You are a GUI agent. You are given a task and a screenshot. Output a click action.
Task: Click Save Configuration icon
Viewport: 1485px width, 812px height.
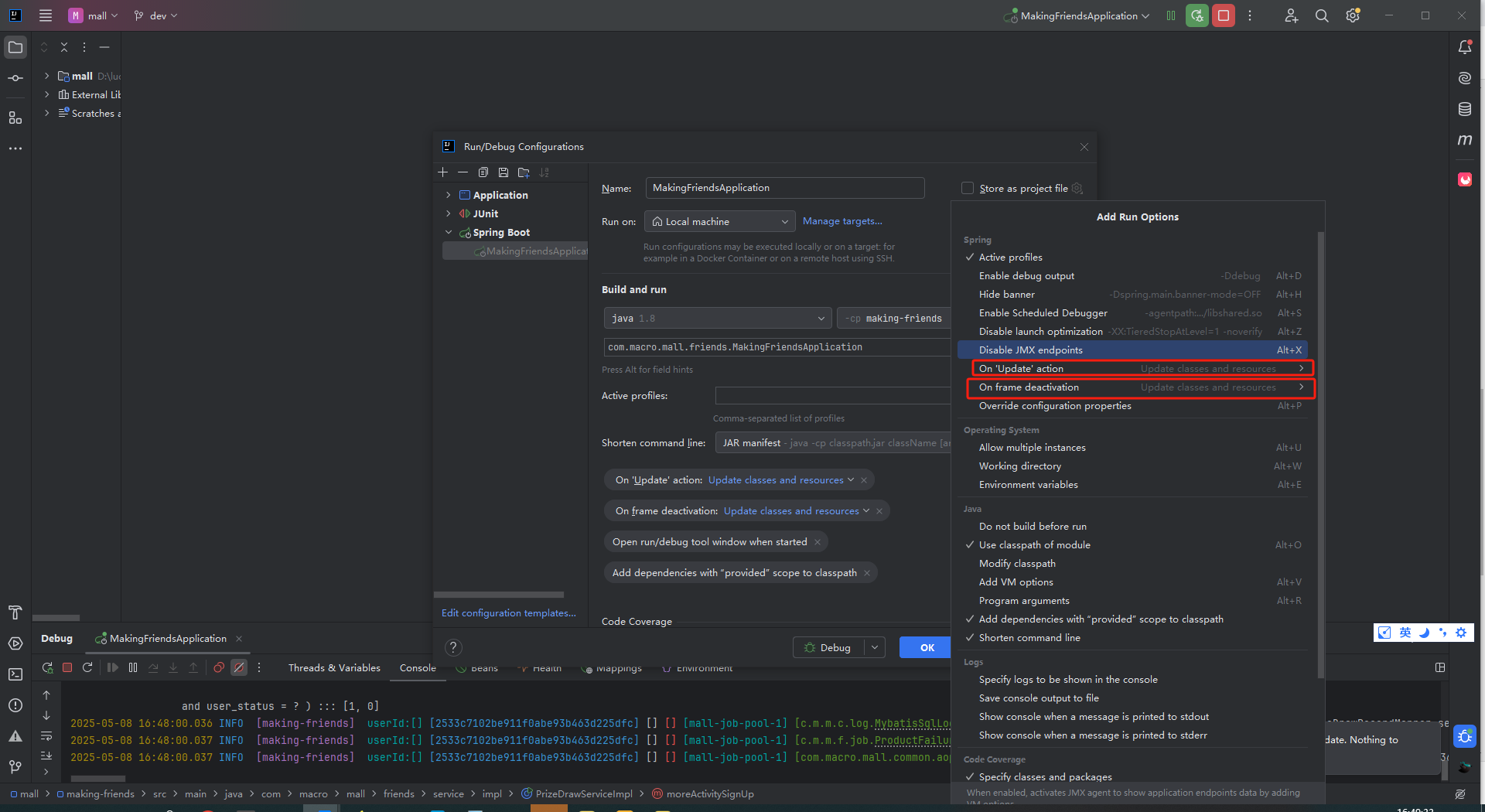point(504,172)
